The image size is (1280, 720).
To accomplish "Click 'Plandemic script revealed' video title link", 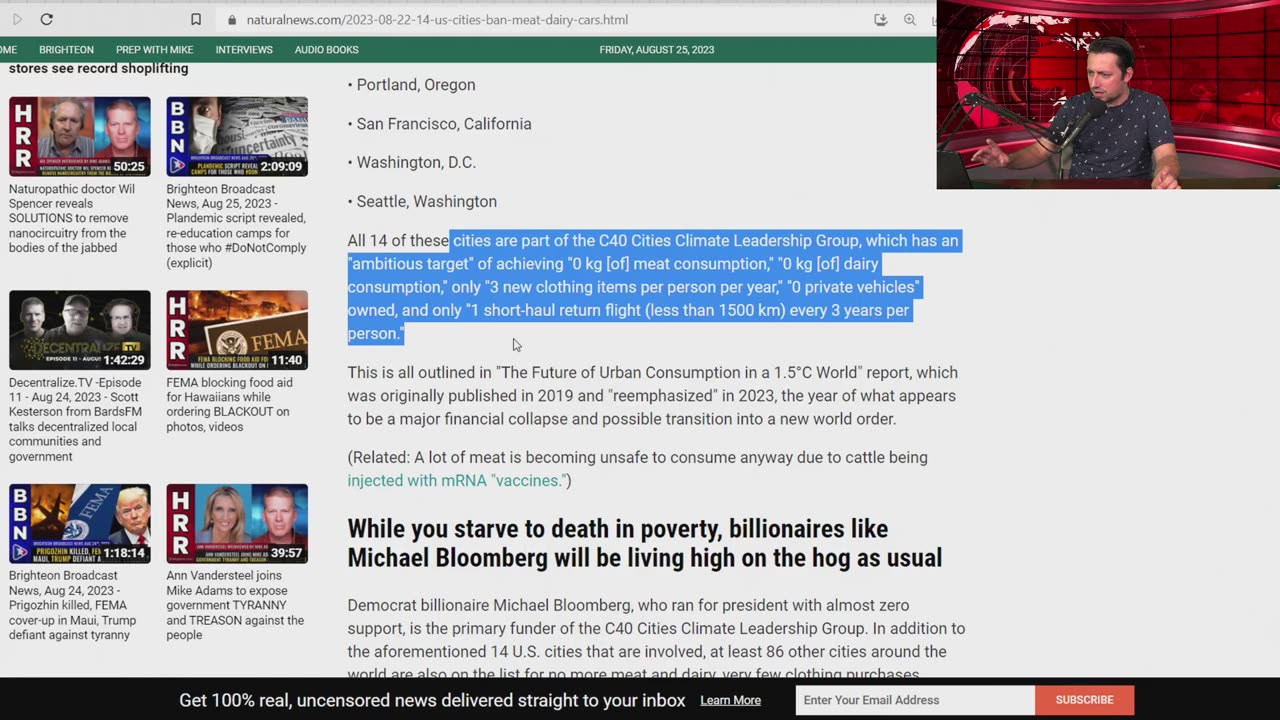I will click(x=236, y=226).
